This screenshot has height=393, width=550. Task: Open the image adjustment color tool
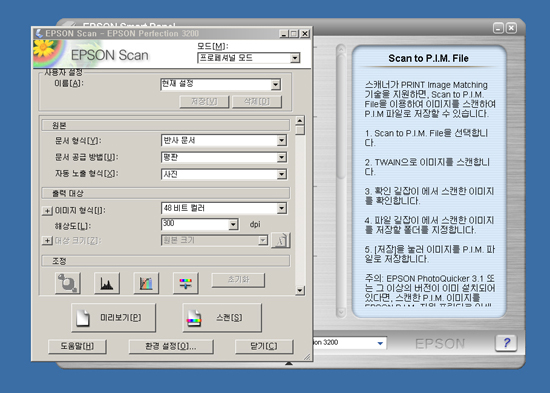coord(186,283)
